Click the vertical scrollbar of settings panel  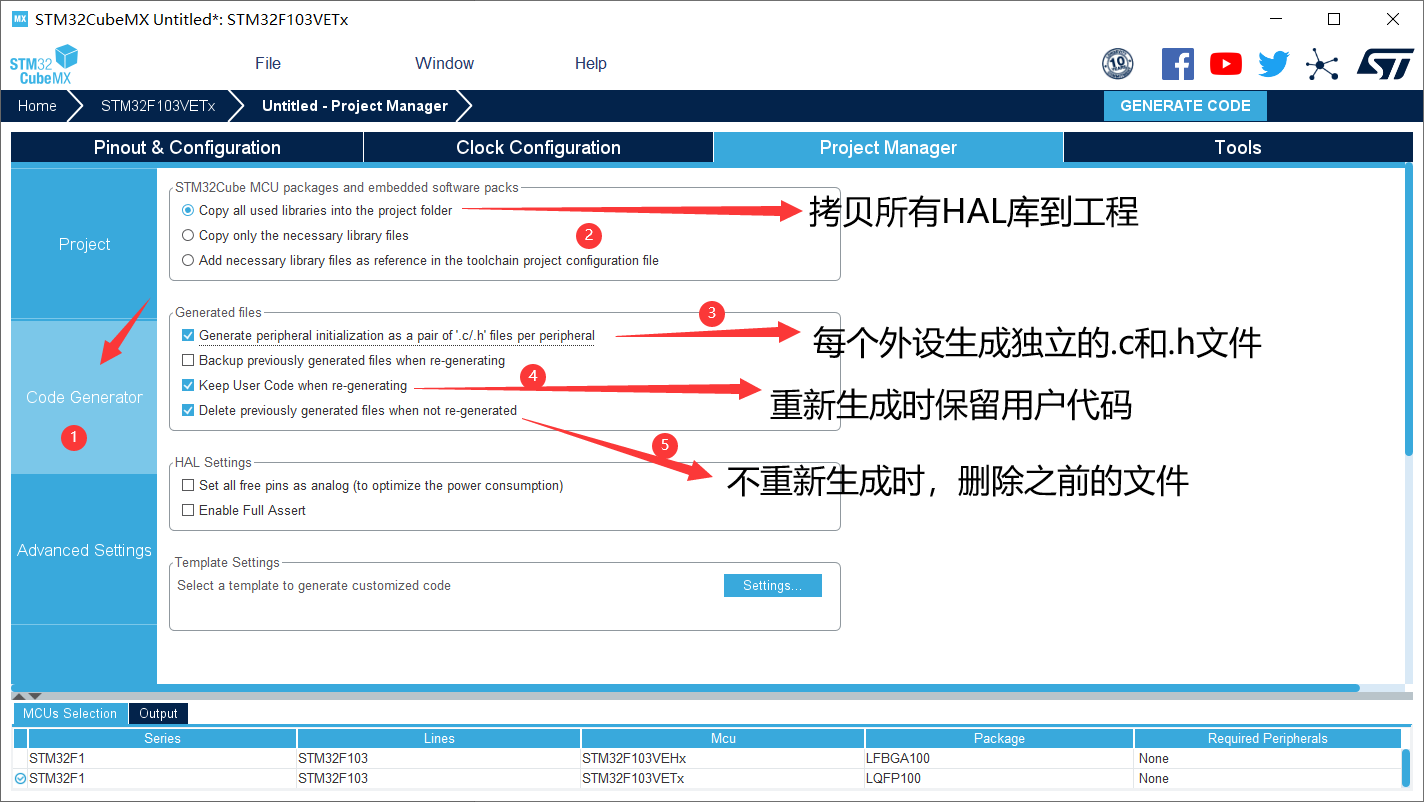1409,312
